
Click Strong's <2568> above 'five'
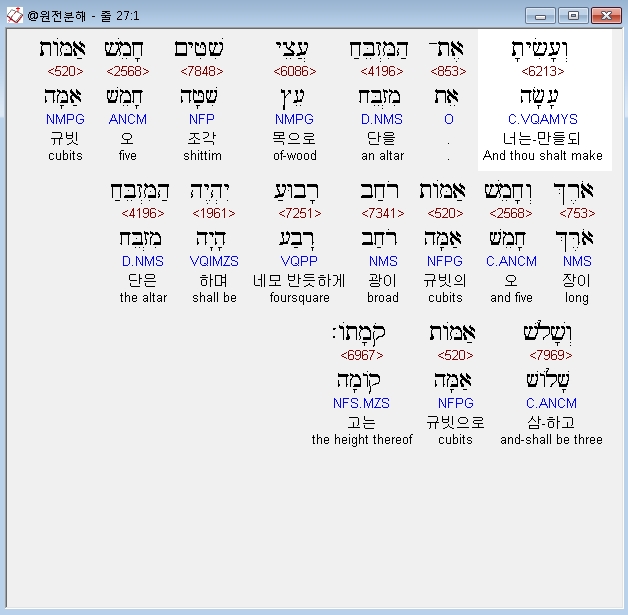(x=128, y=71)
